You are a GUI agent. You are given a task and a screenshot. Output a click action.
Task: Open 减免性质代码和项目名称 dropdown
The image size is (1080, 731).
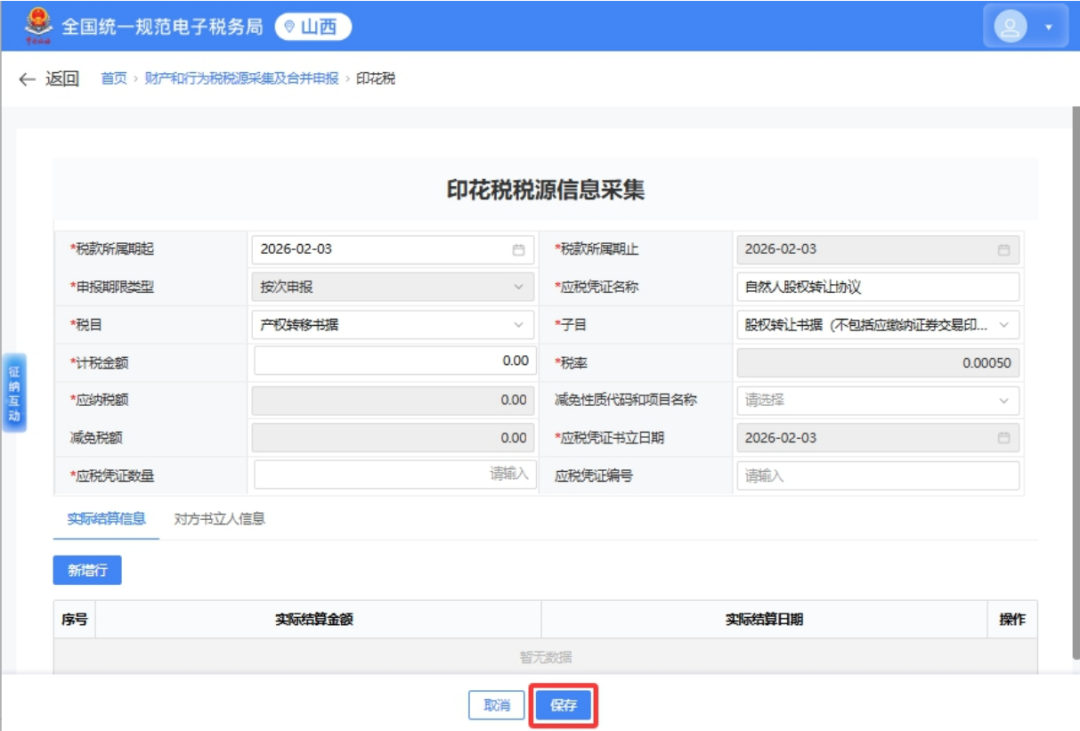tap(878, 400)
